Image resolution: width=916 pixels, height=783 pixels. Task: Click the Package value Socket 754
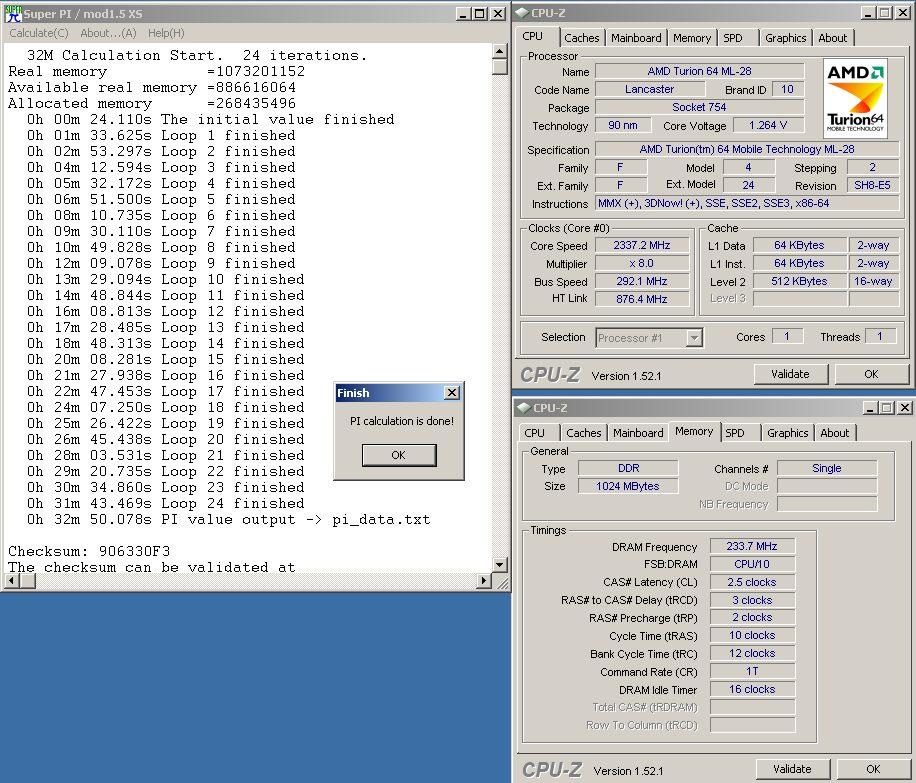(x=699, y=108)
